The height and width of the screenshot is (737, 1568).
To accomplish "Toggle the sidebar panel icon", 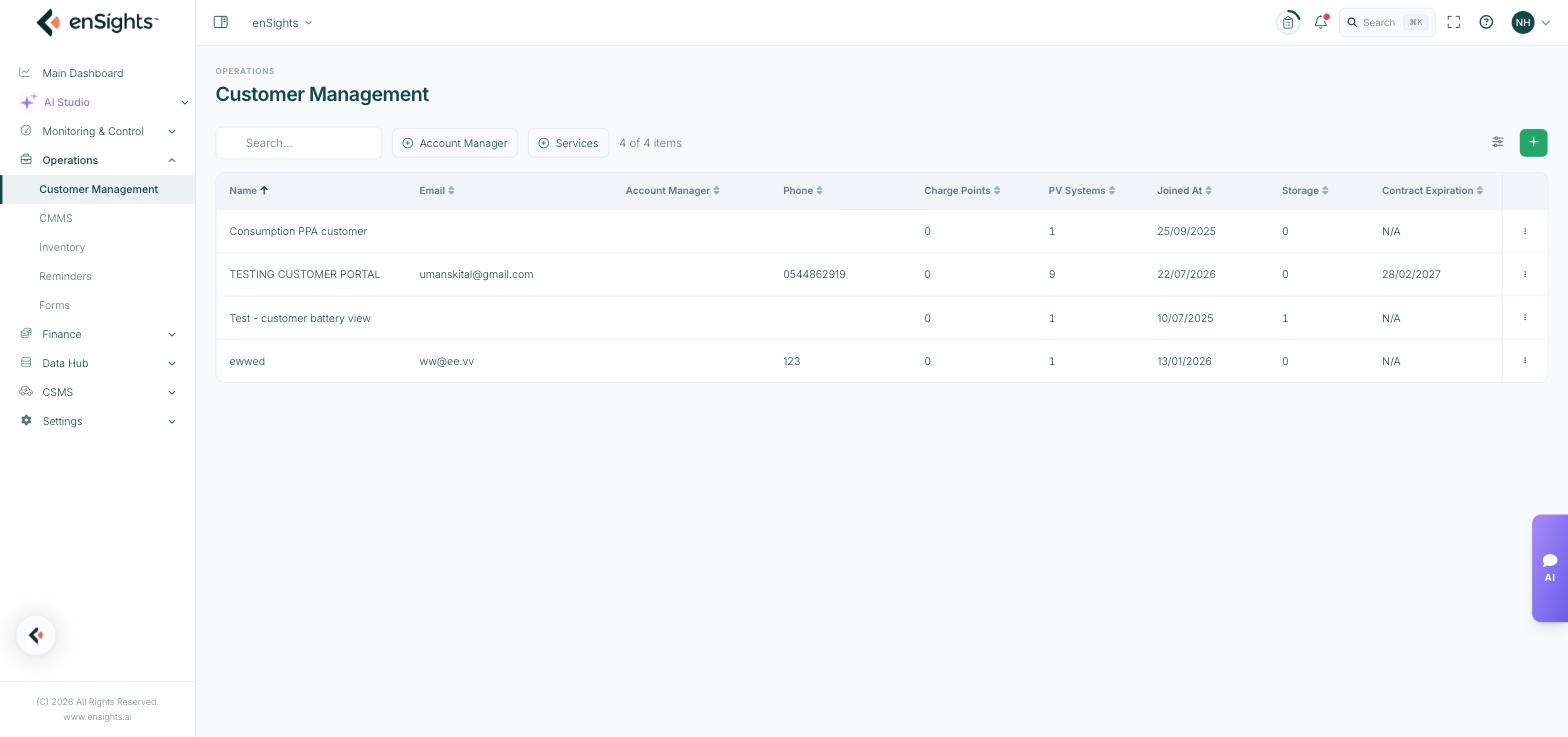I will 221,22.
